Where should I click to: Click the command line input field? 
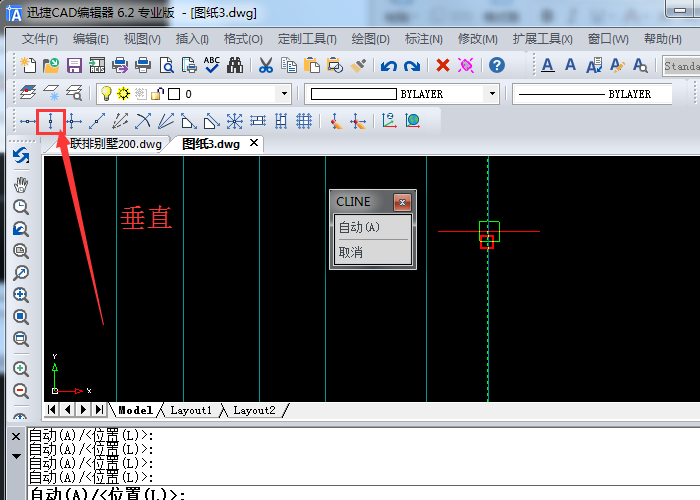click(363, 493)
